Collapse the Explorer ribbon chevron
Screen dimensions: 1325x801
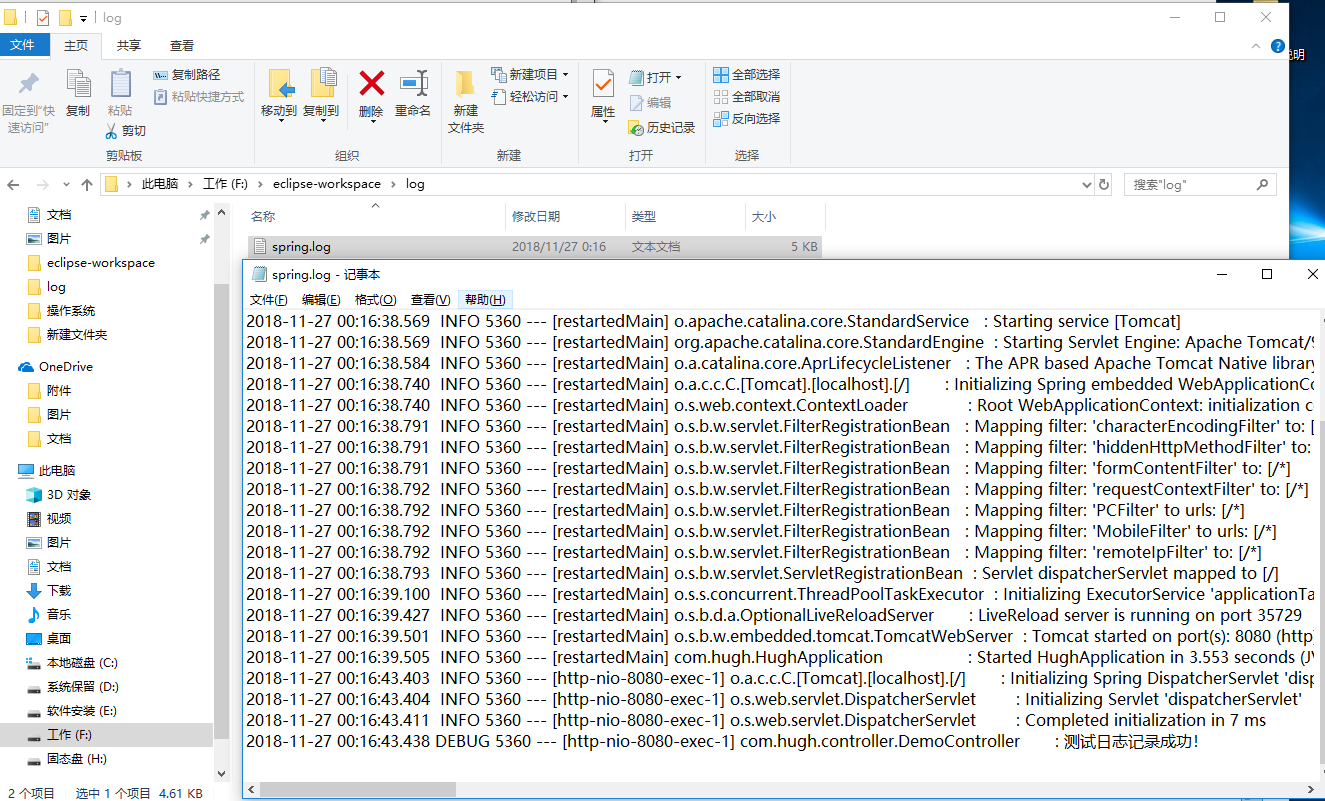pos(1257,46)
